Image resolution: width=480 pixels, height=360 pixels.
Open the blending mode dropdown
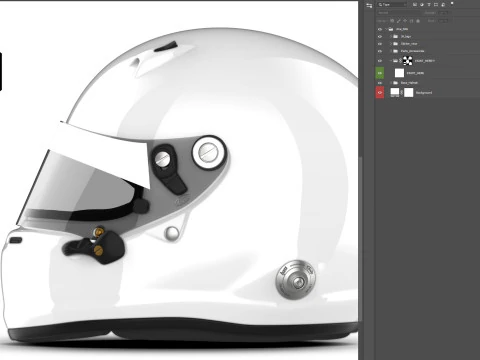point(398,13)
